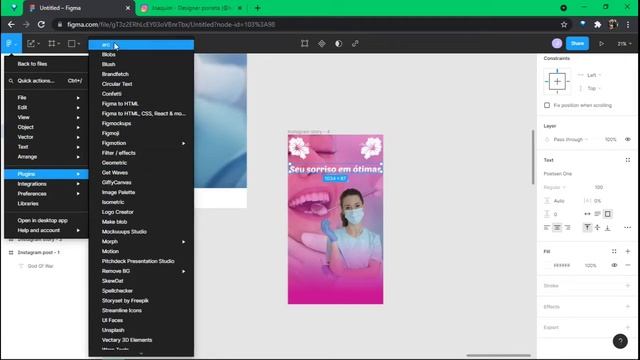Viewport: 640px width, 360px height.
Task: Set text vertical align top
Action: pos(587,227)
